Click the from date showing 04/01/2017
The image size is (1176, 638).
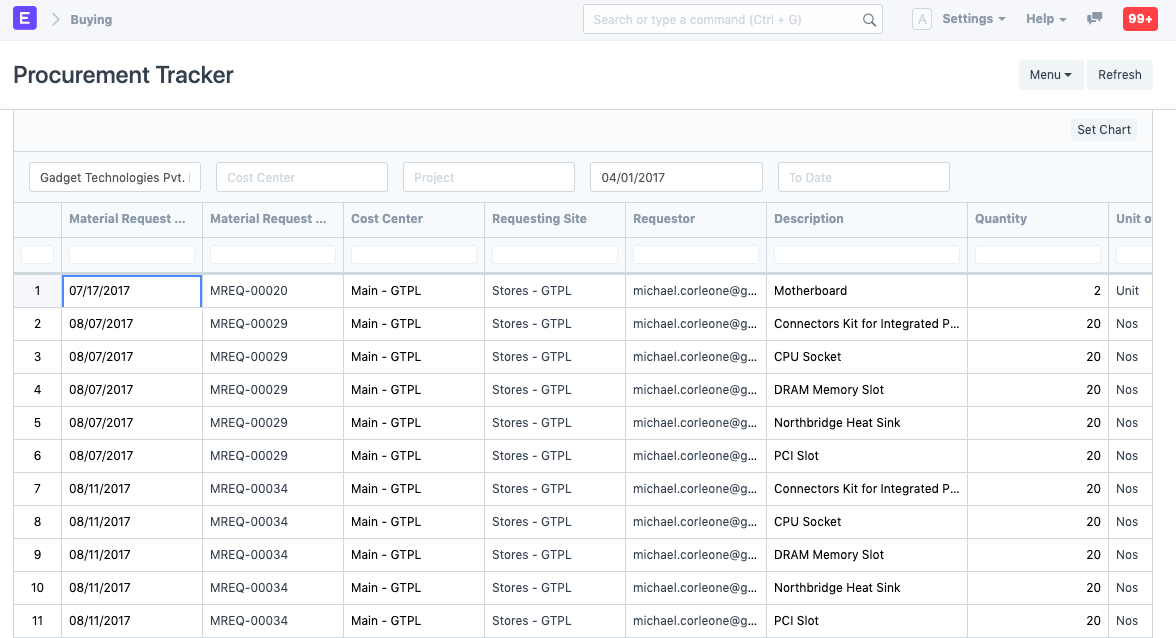click(676, 176)
